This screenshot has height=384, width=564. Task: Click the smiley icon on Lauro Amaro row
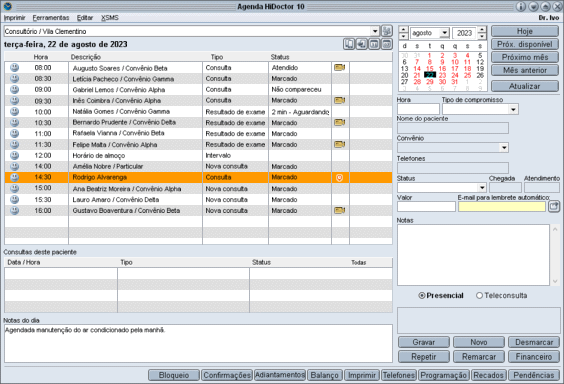(14, 199)
